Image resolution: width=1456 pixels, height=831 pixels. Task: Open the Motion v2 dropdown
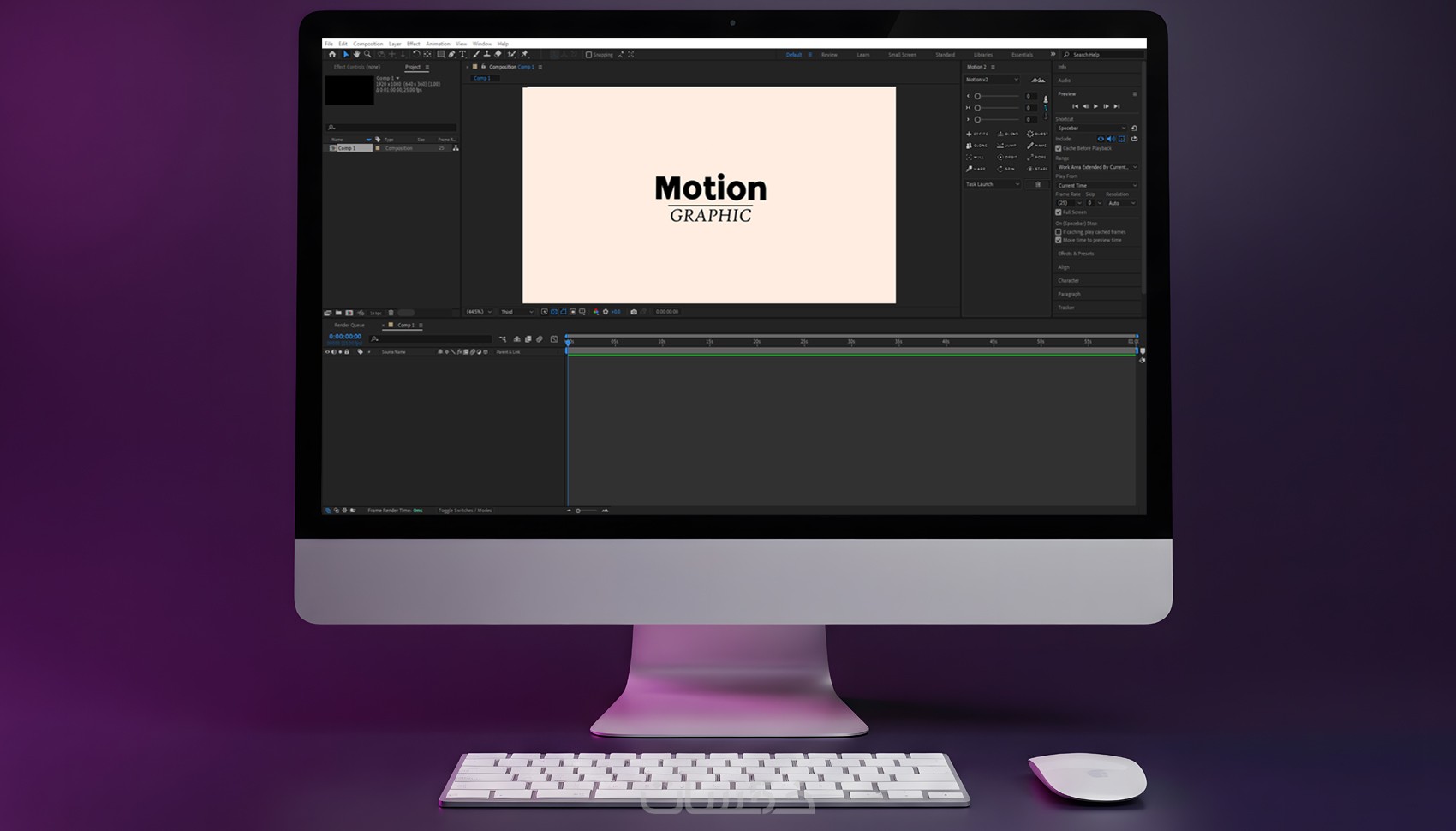(x=993, y=80)
